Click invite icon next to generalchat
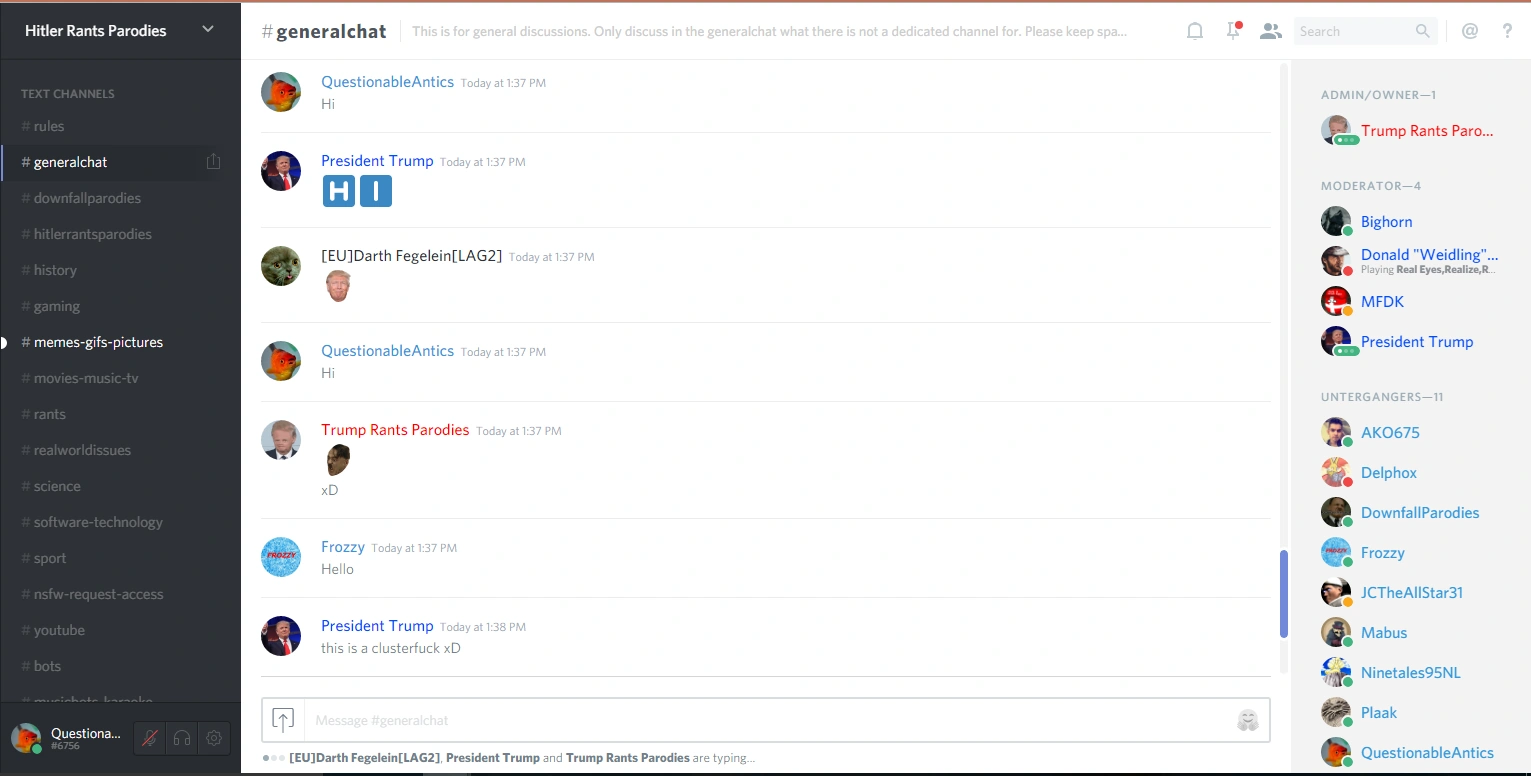This screenshot has width=1531, height=776. 213,162
